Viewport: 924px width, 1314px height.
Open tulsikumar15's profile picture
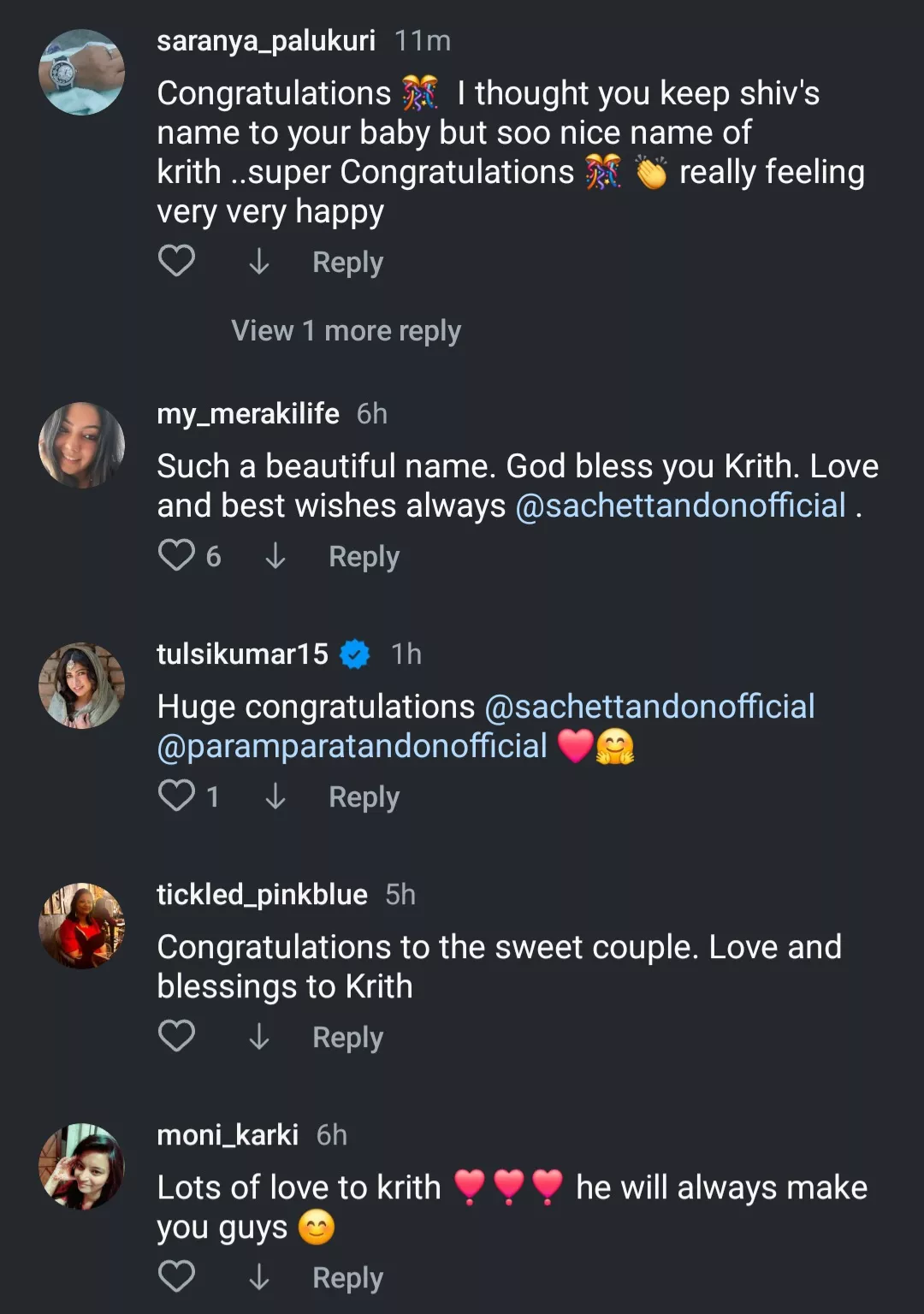click(x=82, y=685)
